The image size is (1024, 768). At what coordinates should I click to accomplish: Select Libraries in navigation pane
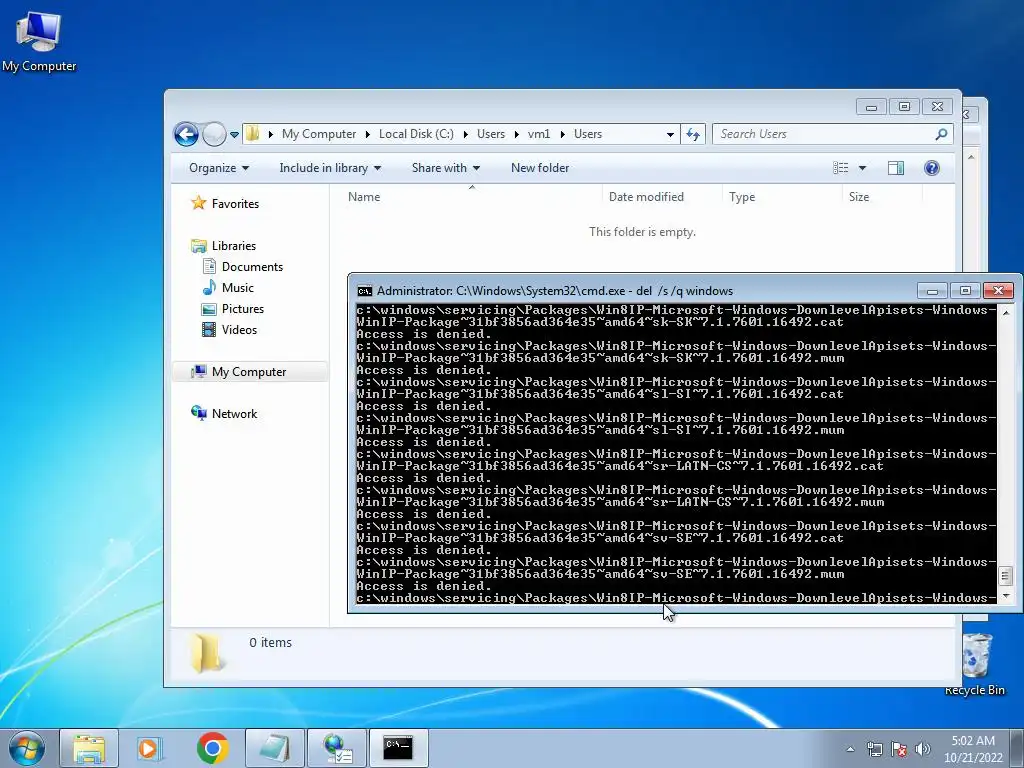coord(233,246)
